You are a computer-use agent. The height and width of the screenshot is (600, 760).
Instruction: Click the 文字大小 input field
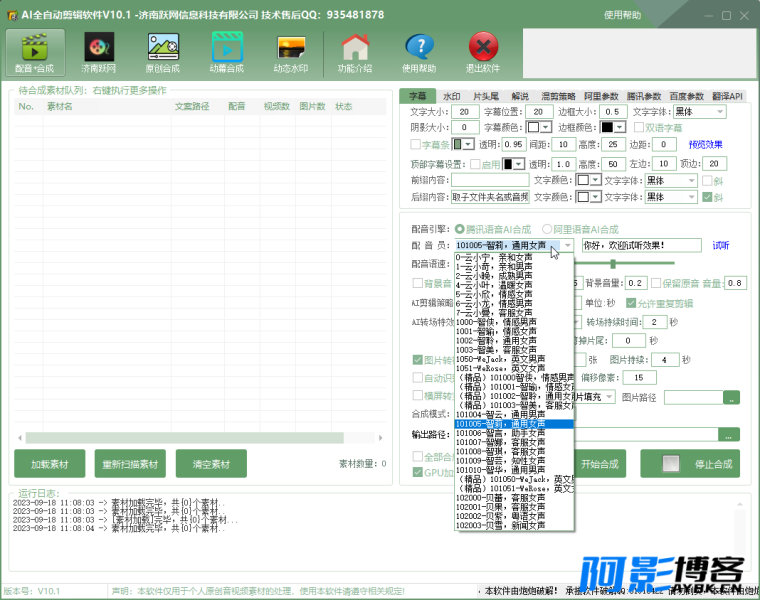[465, 112]
